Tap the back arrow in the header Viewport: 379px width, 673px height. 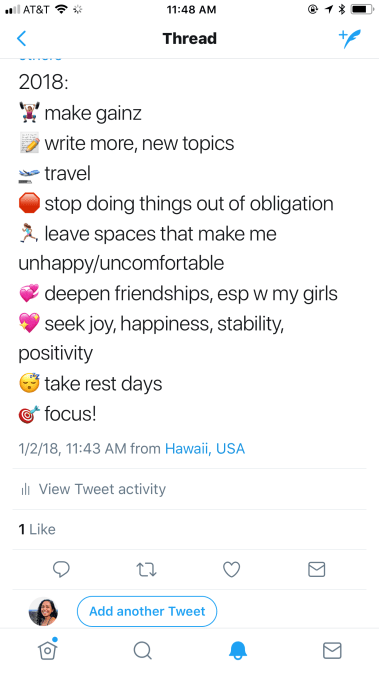pos(21,39)
